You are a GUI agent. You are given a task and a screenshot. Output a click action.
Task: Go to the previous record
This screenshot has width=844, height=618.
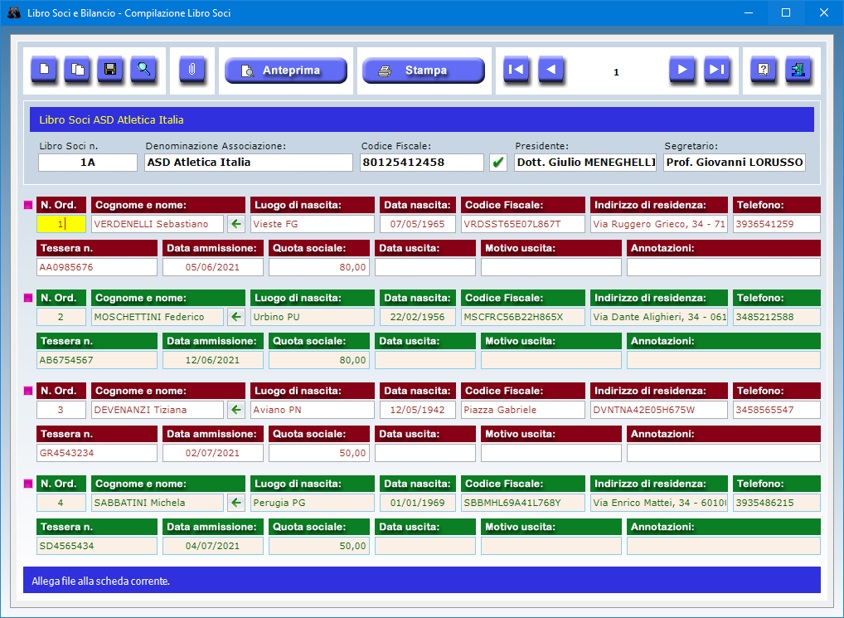tap(551, 70)
